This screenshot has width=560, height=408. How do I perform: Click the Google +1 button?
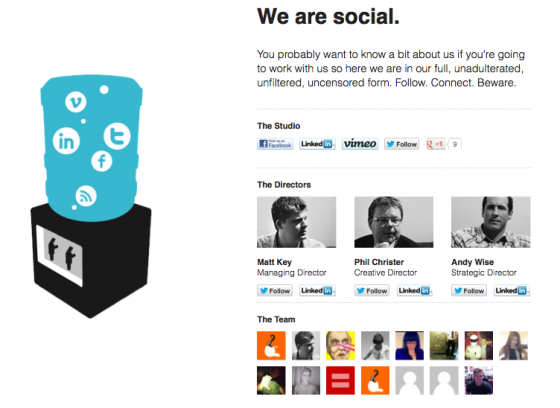pos(436,144)
